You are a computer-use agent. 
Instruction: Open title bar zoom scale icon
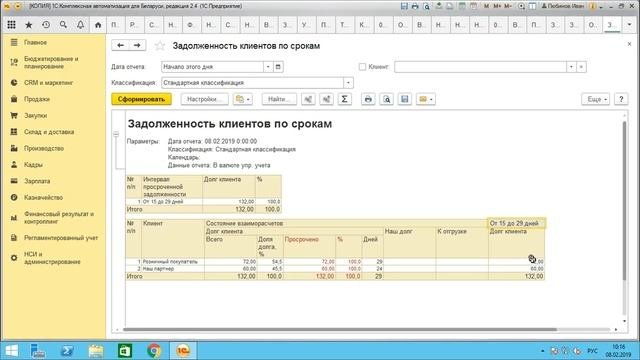click(521, 6)
